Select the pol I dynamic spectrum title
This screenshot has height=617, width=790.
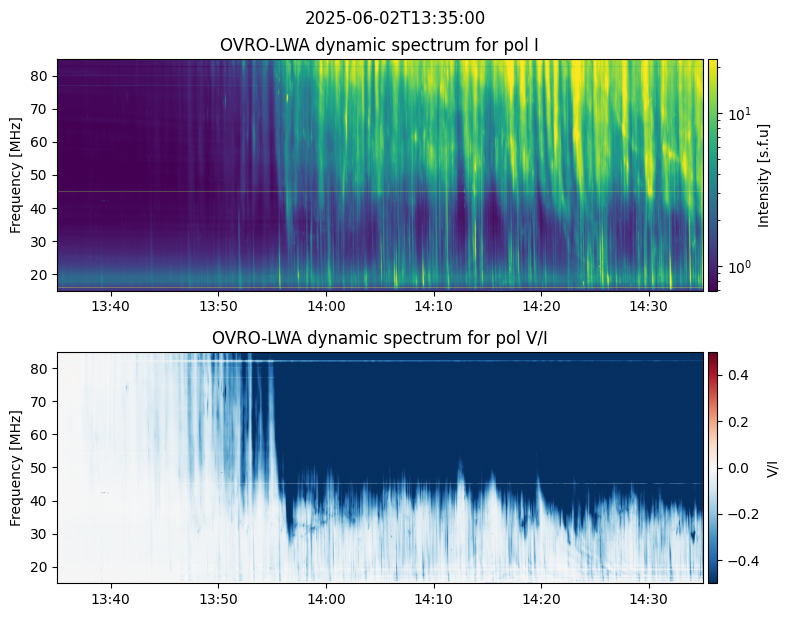(381, 45)
